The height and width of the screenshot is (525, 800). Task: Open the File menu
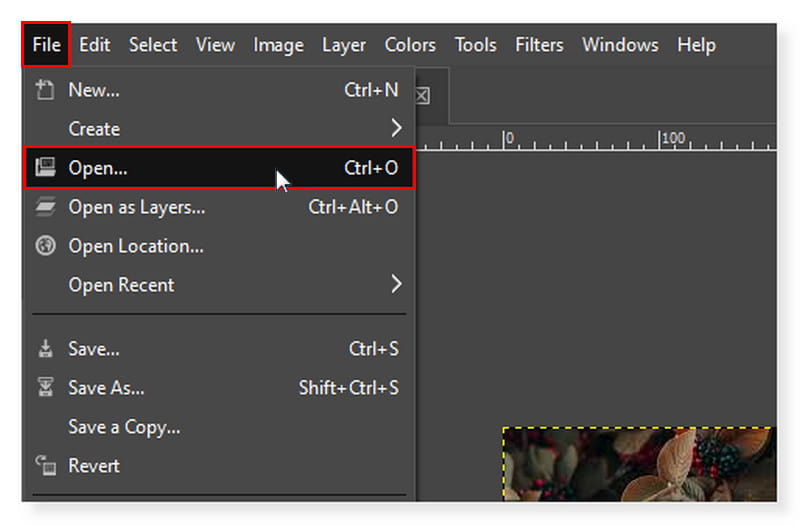coord(46,45)
